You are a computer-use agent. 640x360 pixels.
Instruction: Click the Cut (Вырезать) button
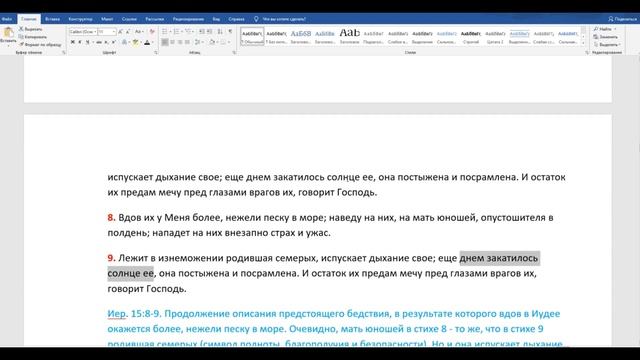pyautogui.click(x=31, y=29)
